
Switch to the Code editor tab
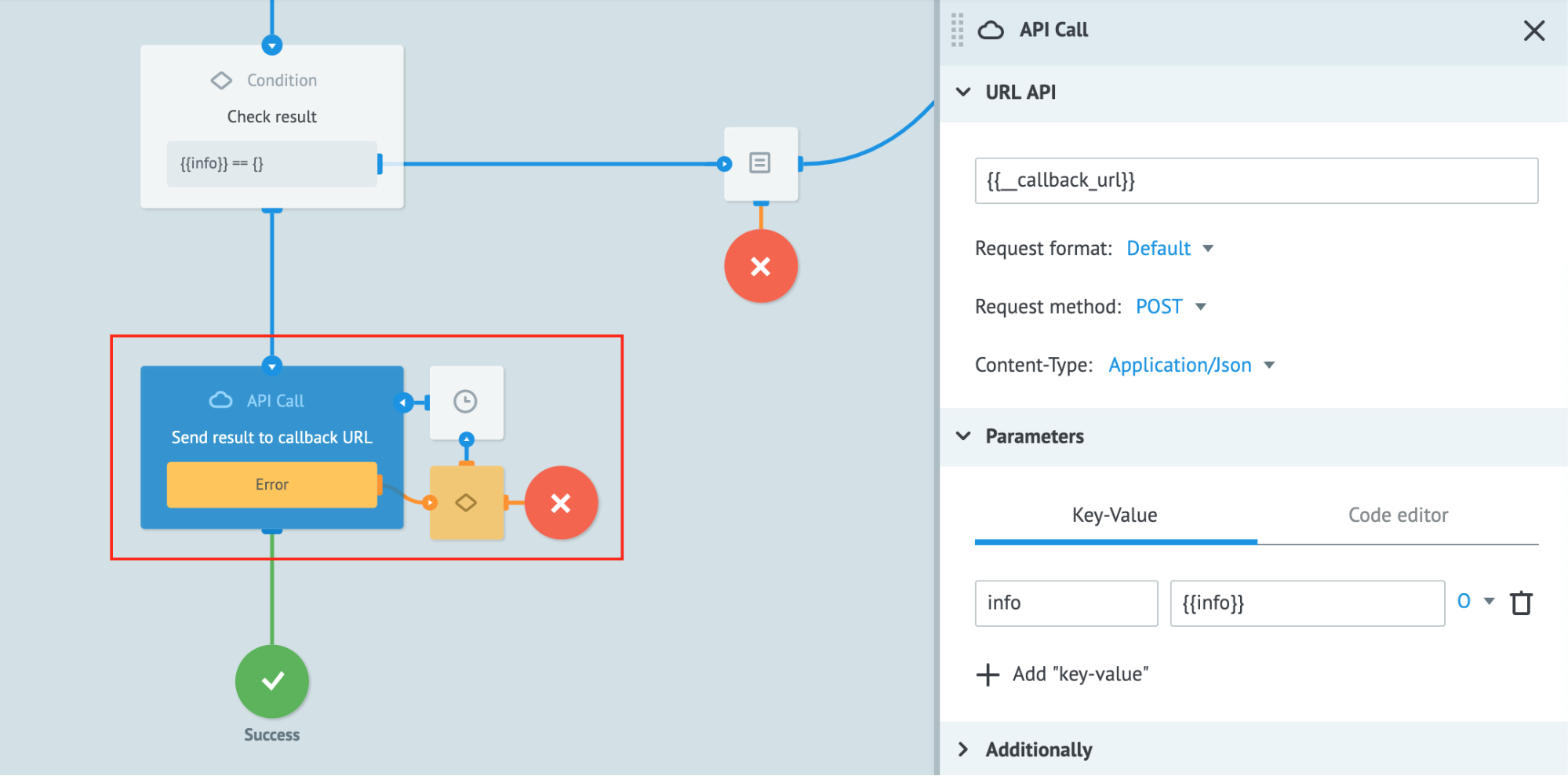click(1397, 515)
